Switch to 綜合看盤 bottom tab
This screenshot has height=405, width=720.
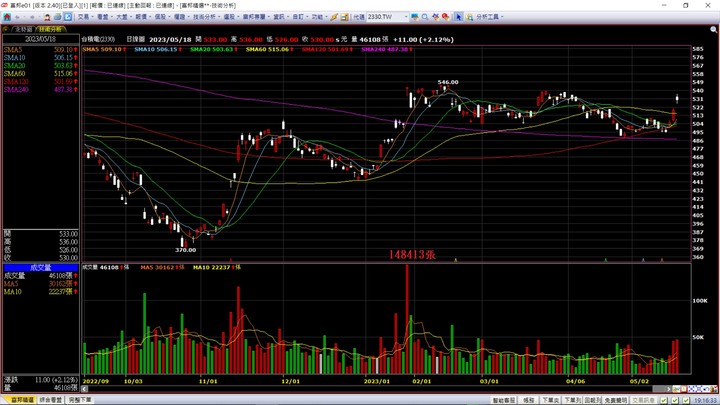[x=51, y=400]
